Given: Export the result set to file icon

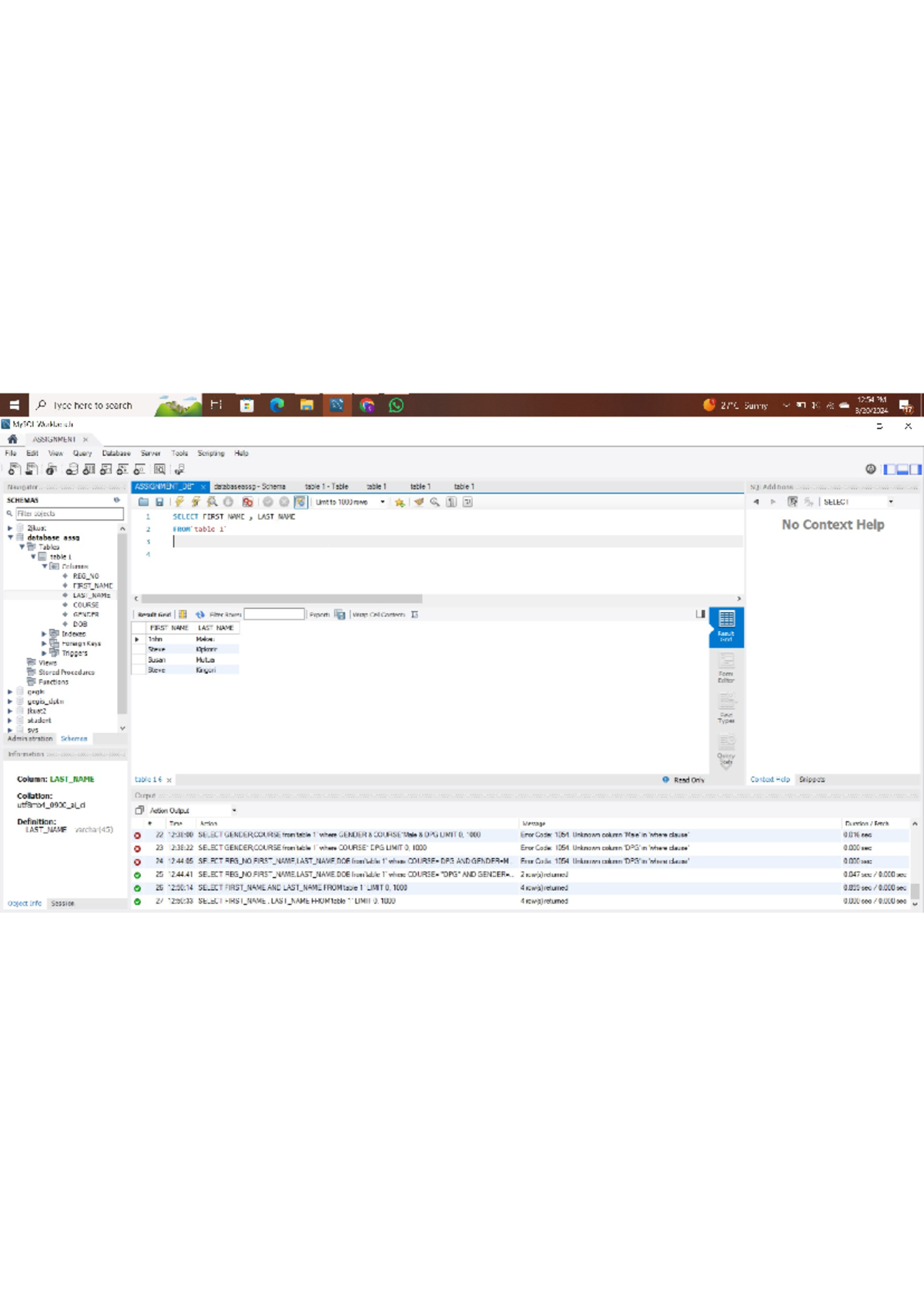Looking at the screenshot, I should tap(340, 614).
